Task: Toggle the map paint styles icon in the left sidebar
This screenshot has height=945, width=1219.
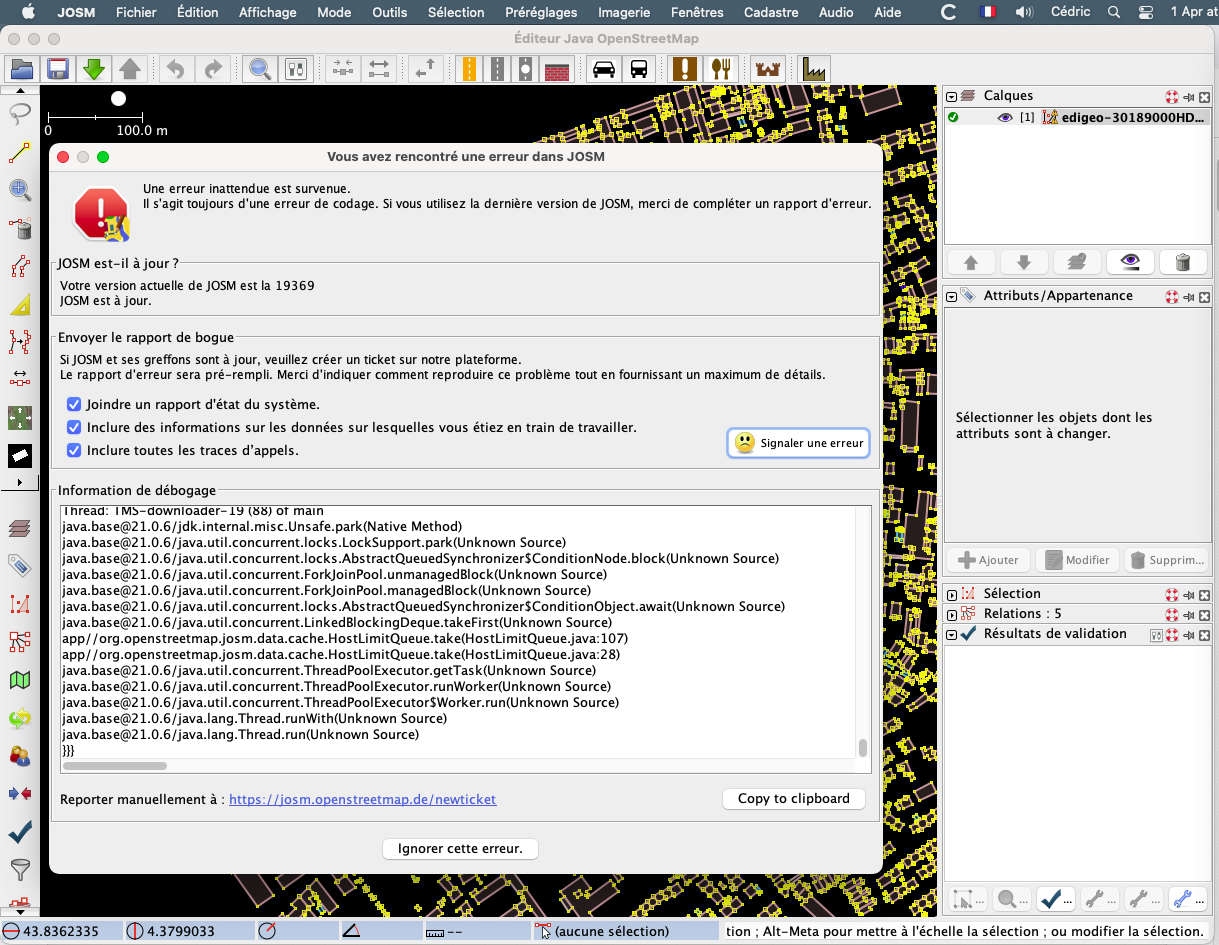Action: click(20, 680)
